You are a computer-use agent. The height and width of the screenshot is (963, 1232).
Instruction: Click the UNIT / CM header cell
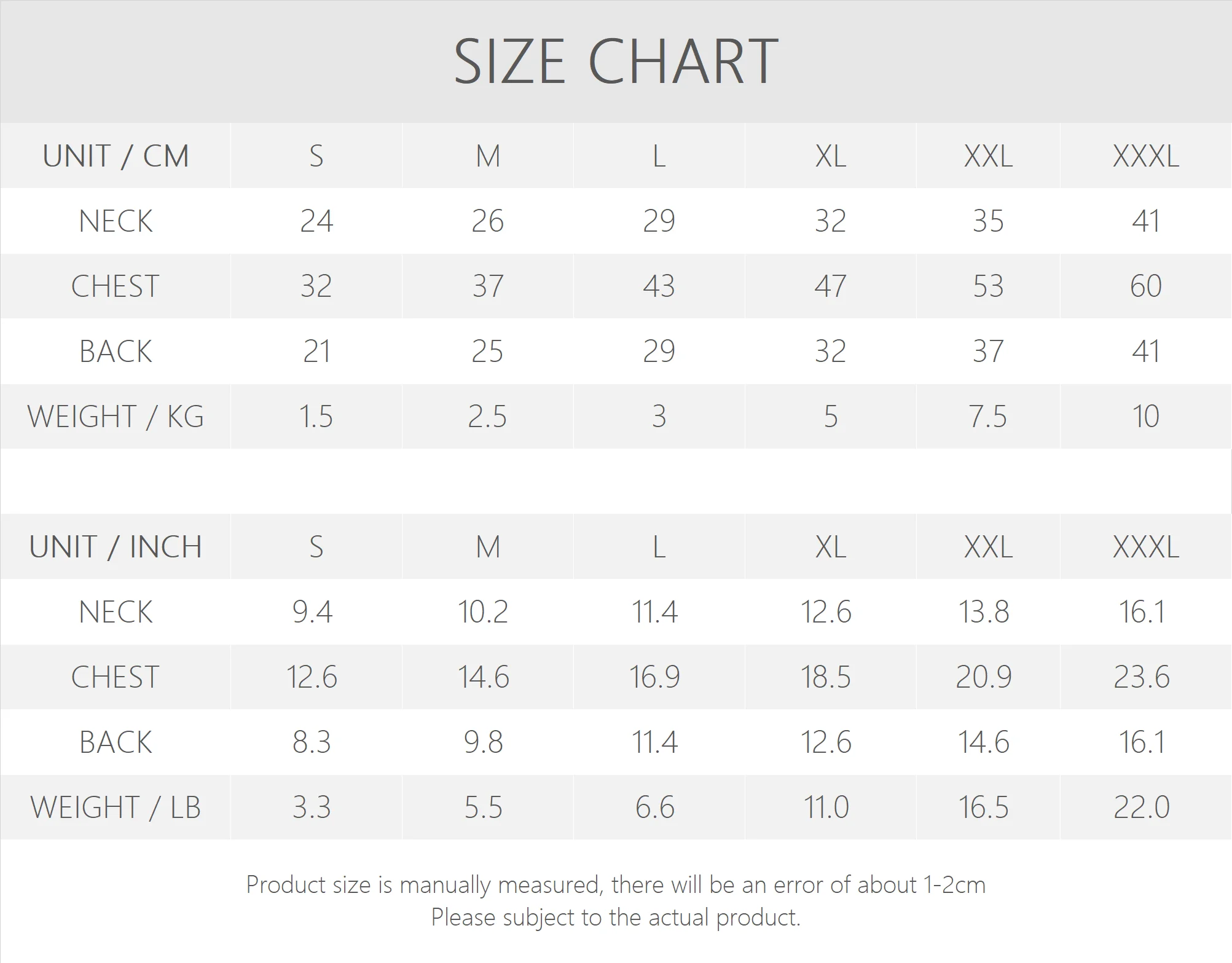click(116, 156)
